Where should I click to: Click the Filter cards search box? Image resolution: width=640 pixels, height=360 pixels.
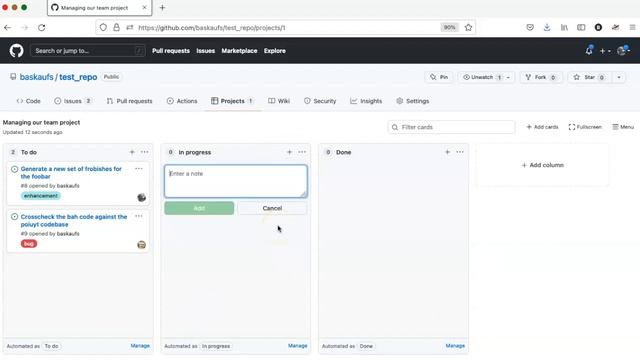click(x=451, y=127)
